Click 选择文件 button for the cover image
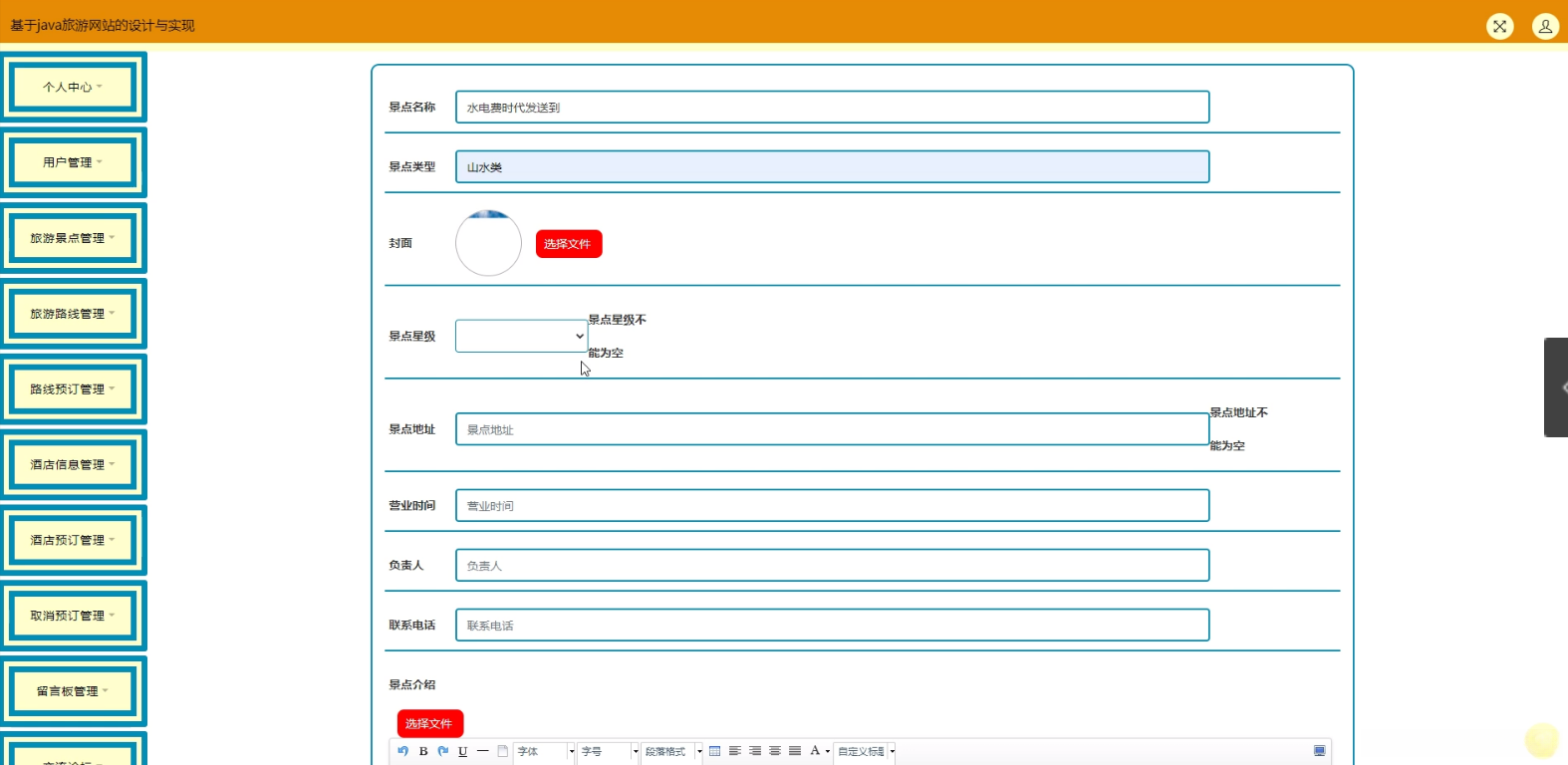 (569, 244)
